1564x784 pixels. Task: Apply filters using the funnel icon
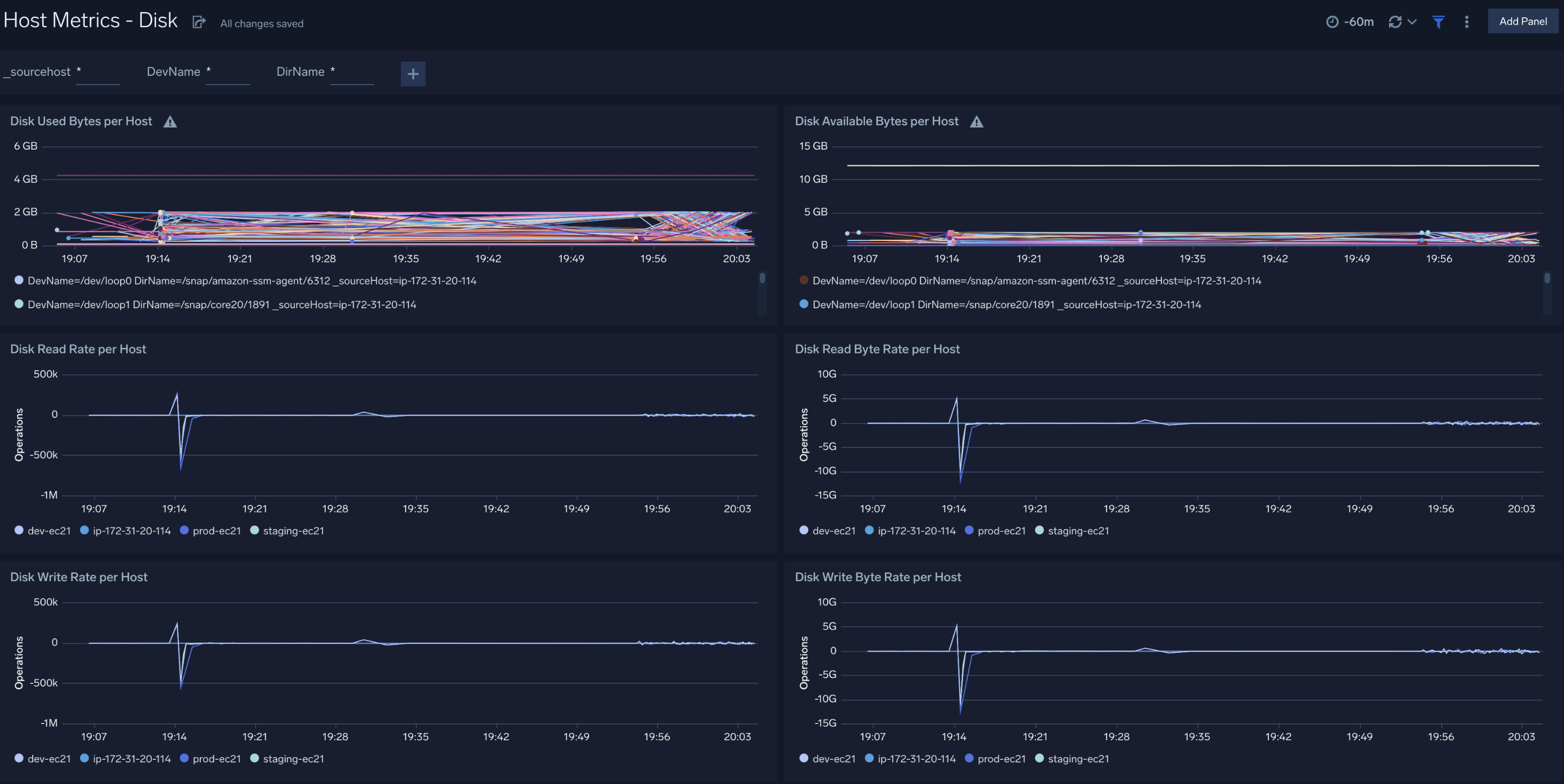1439,22
